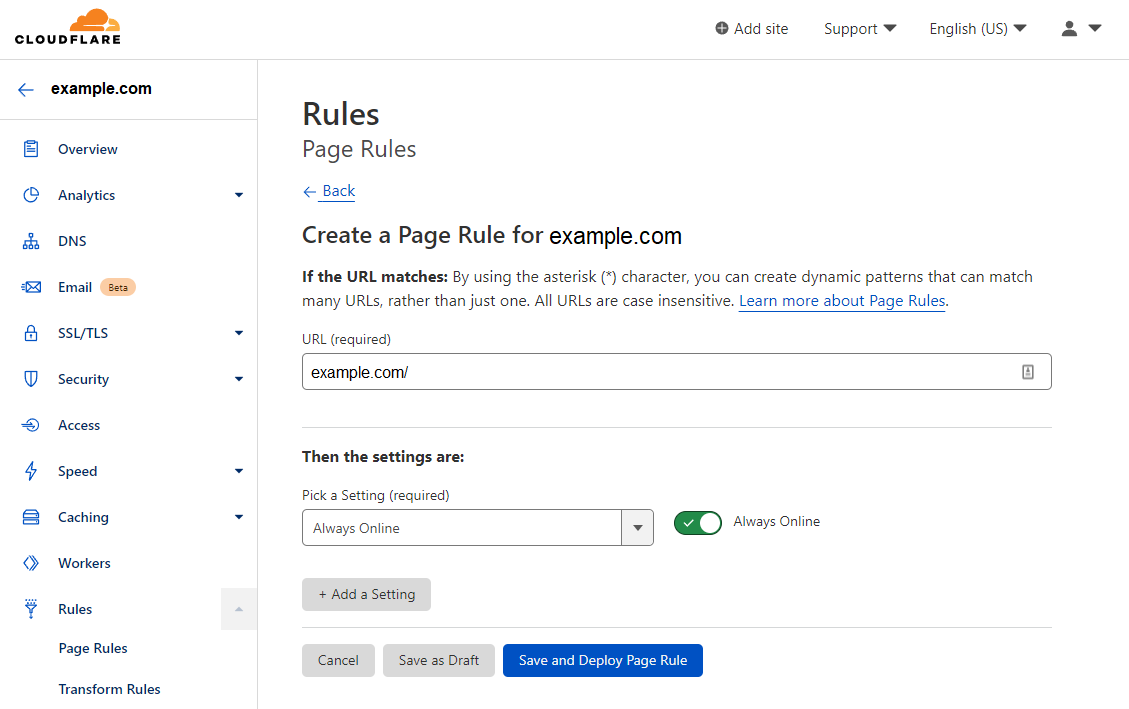The height and width of the screenshot is (709, 1129).
Task: Click the Workers icon in the sidebar
Action: pyautogui.click(x=30, y=562)
